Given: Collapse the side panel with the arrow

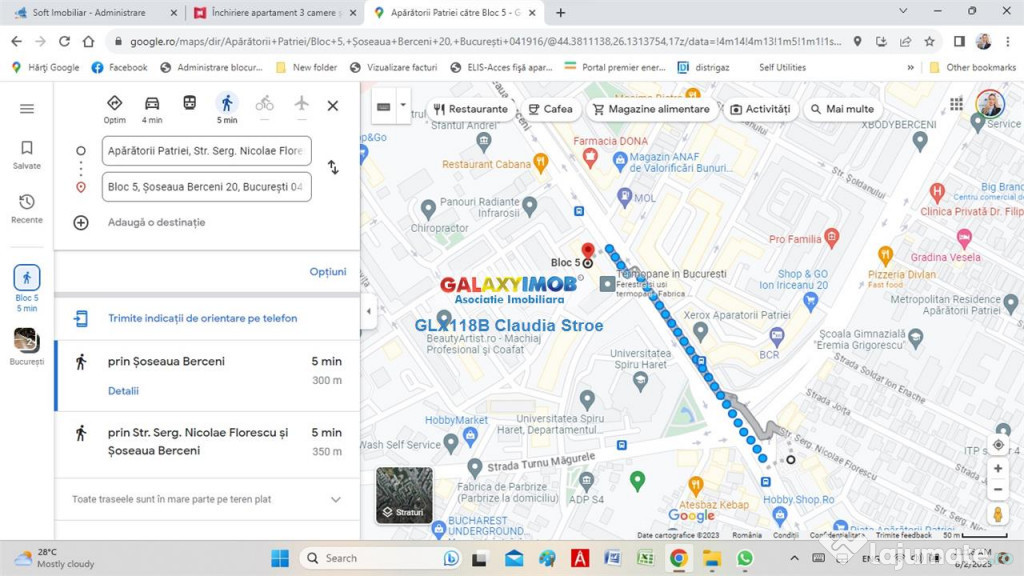Looking at the screenshot, I should 368,312.
